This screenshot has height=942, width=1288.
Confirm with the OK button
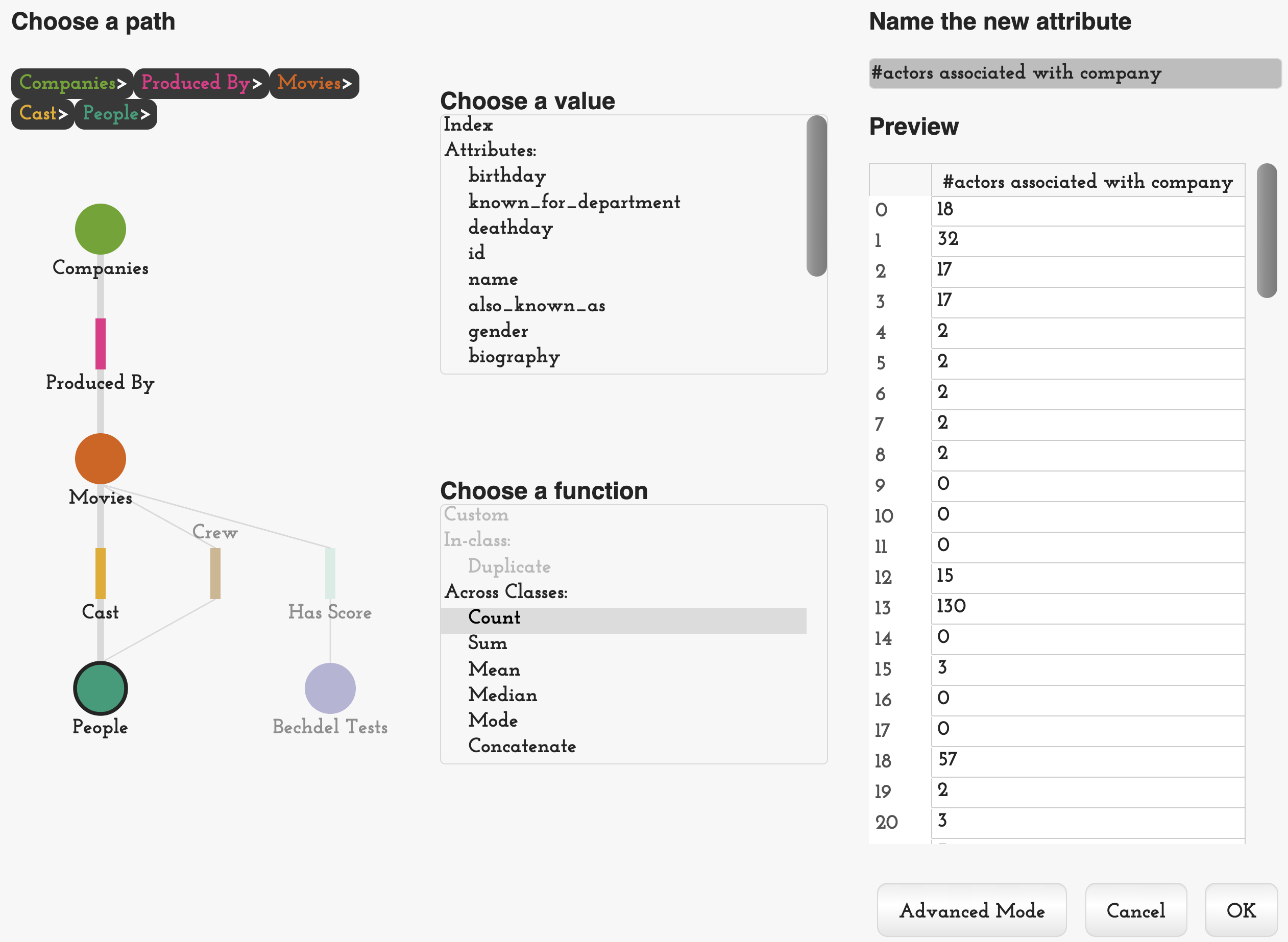1241,911
